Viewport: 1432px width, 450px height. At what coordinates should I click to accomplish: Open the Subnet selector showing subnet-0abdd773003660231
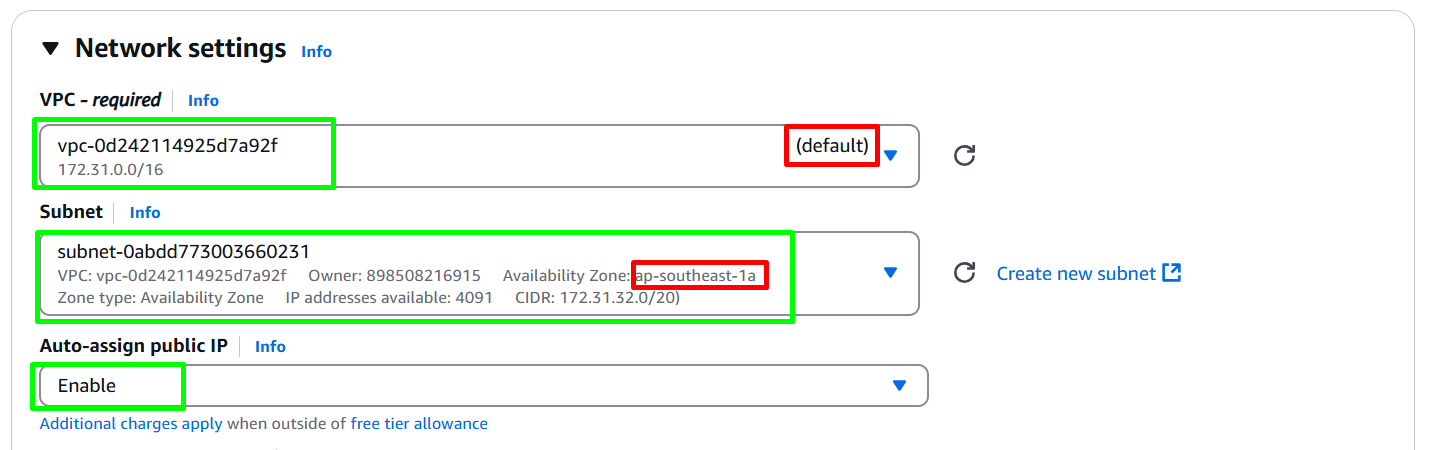pos(479,273)
